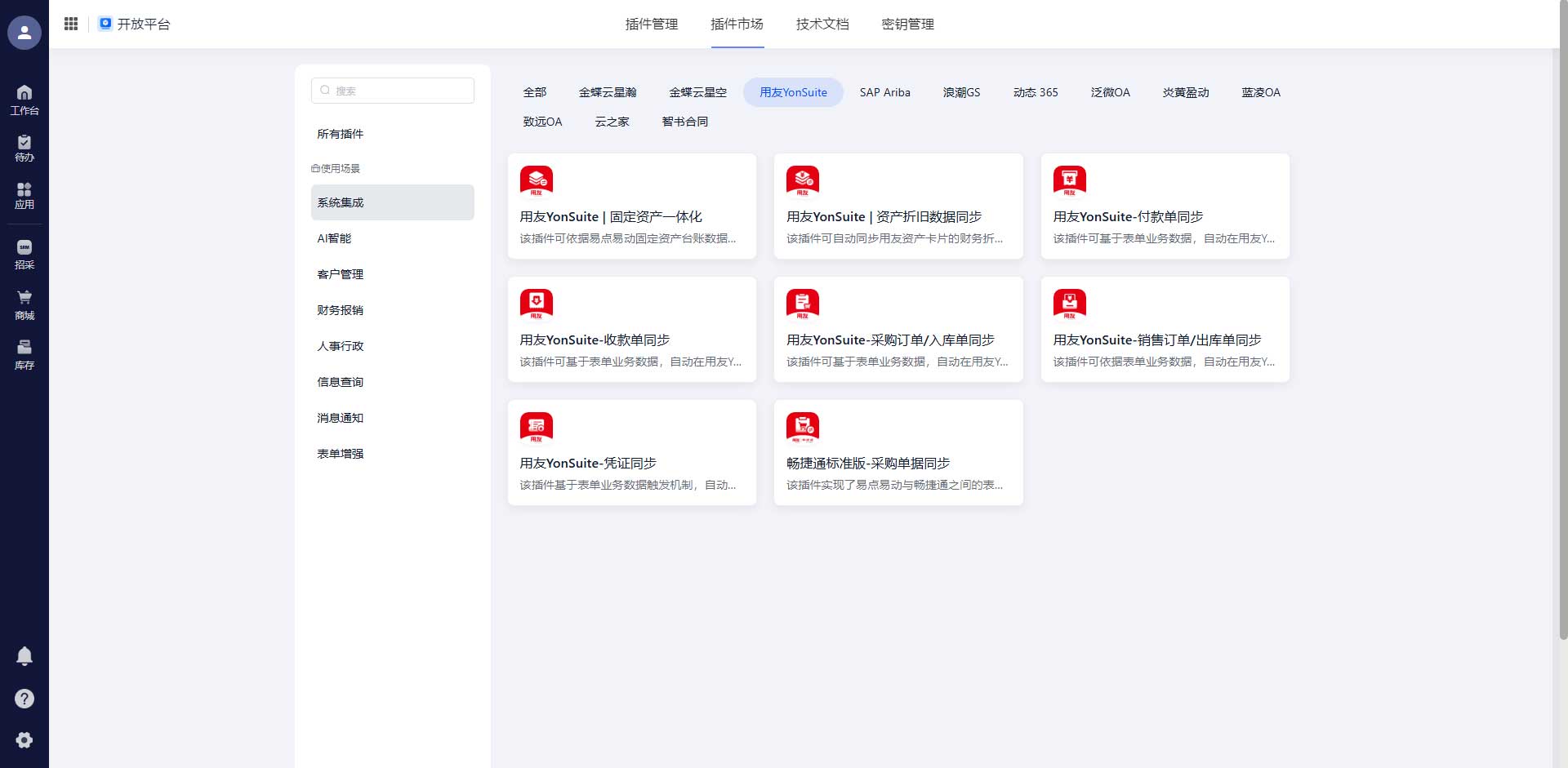Switch to 插件市场 tab

pos(737,24)
